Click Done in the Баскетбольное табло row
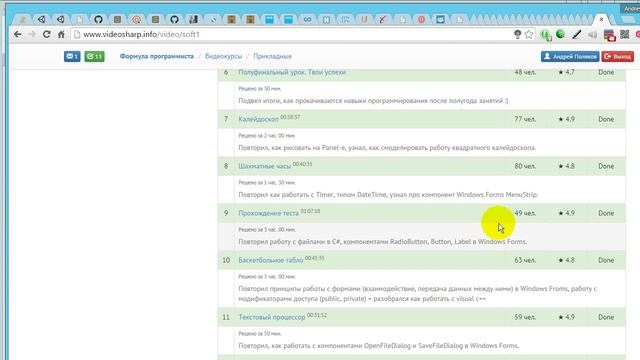Viewport: 640px width, 360px height. (606, 260)
